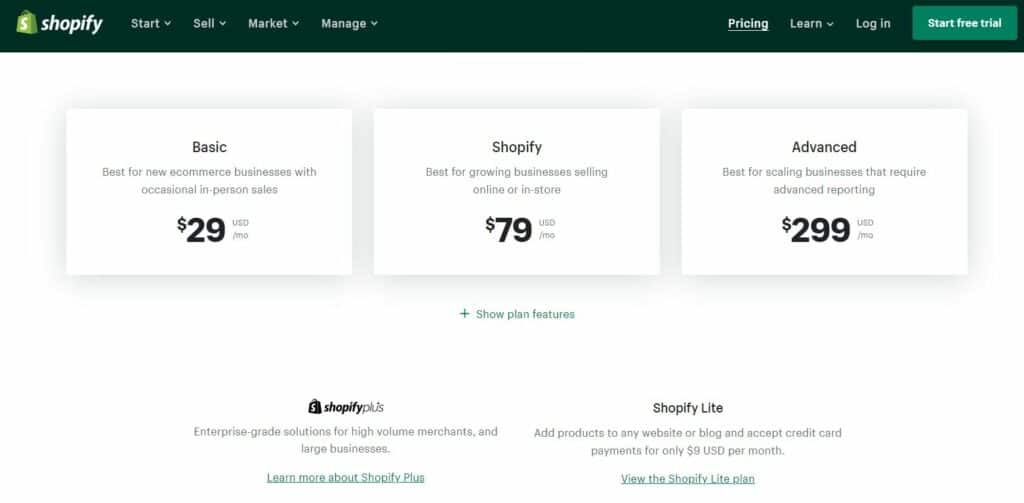Click the Shopify Lite $9 USD description
The image size is (1024, 503).
click(688, 442)
